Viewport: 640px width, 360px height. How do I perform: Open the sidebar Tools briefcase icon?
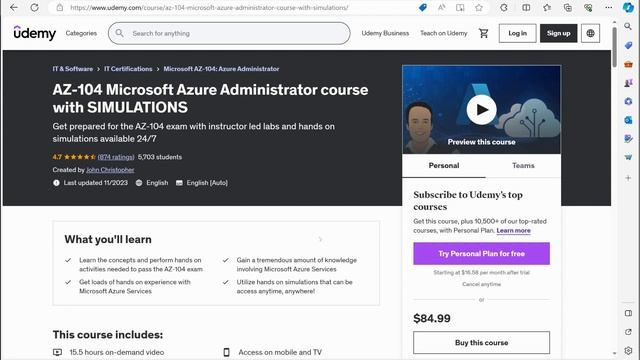point(628,64)
